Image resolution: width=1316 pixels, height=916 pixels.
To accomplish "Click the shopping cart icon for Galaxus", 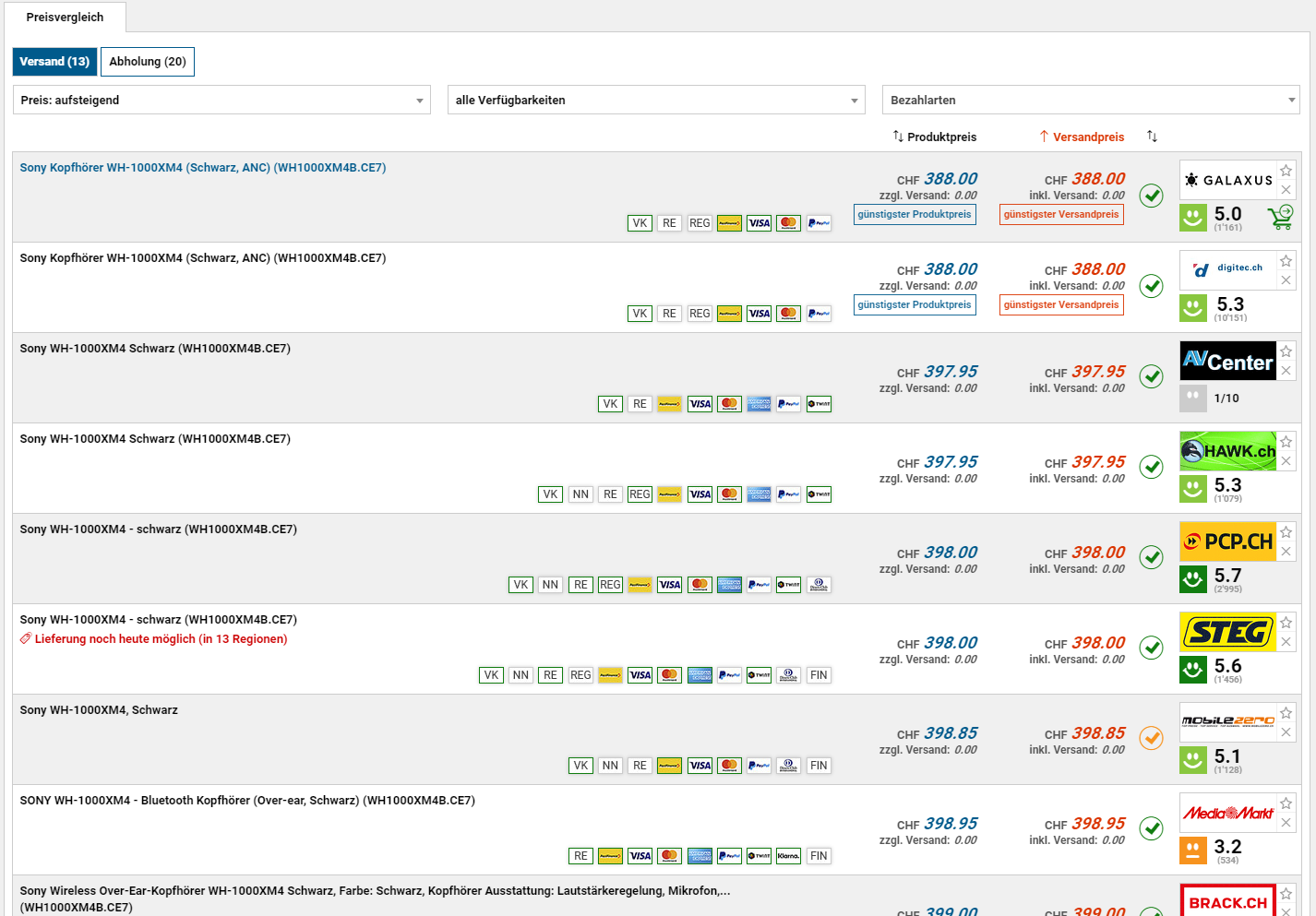I will (1280, 217).
